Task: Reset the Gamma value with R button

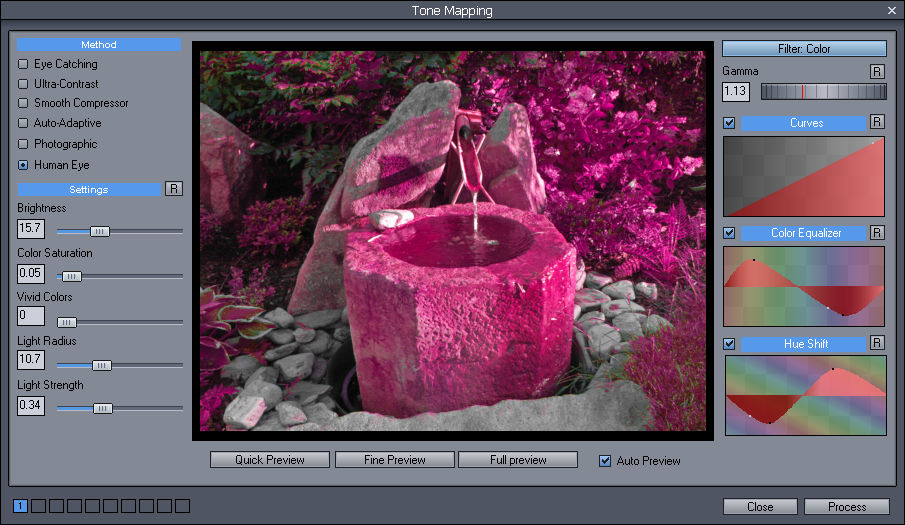Action: pos(877,71)
